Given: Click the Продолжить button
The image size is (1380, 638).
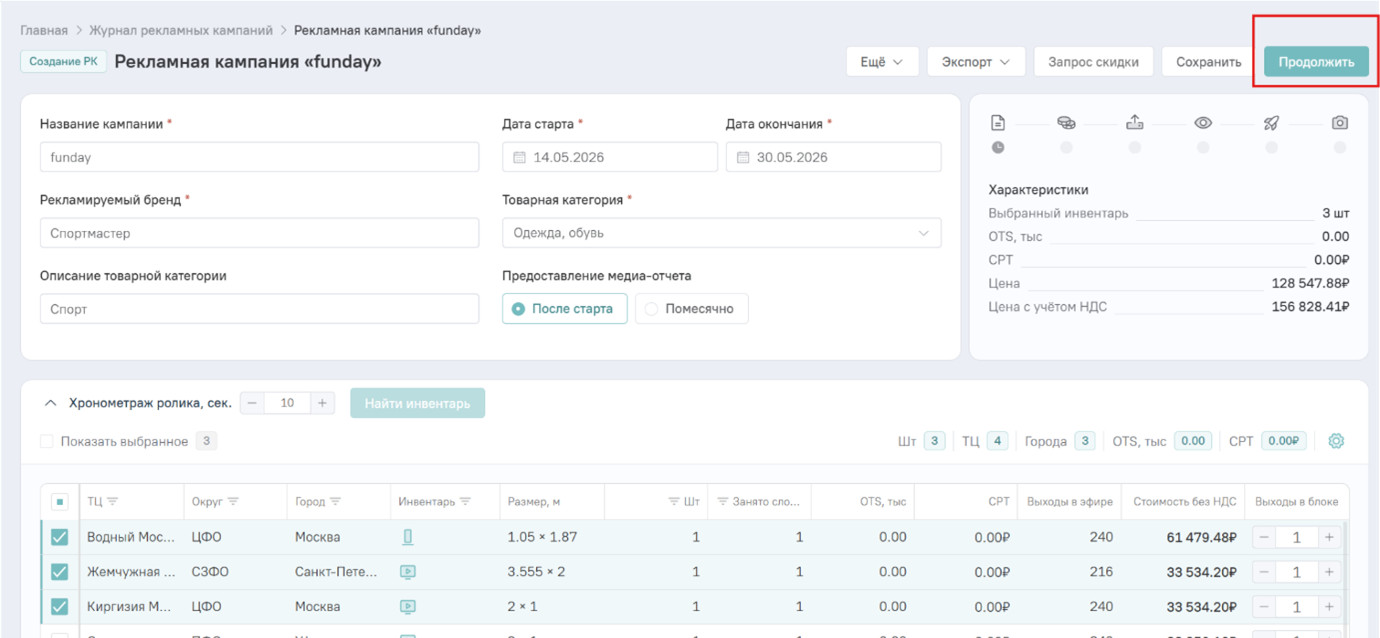Looking at the screenshot, I should (1316, 62).
